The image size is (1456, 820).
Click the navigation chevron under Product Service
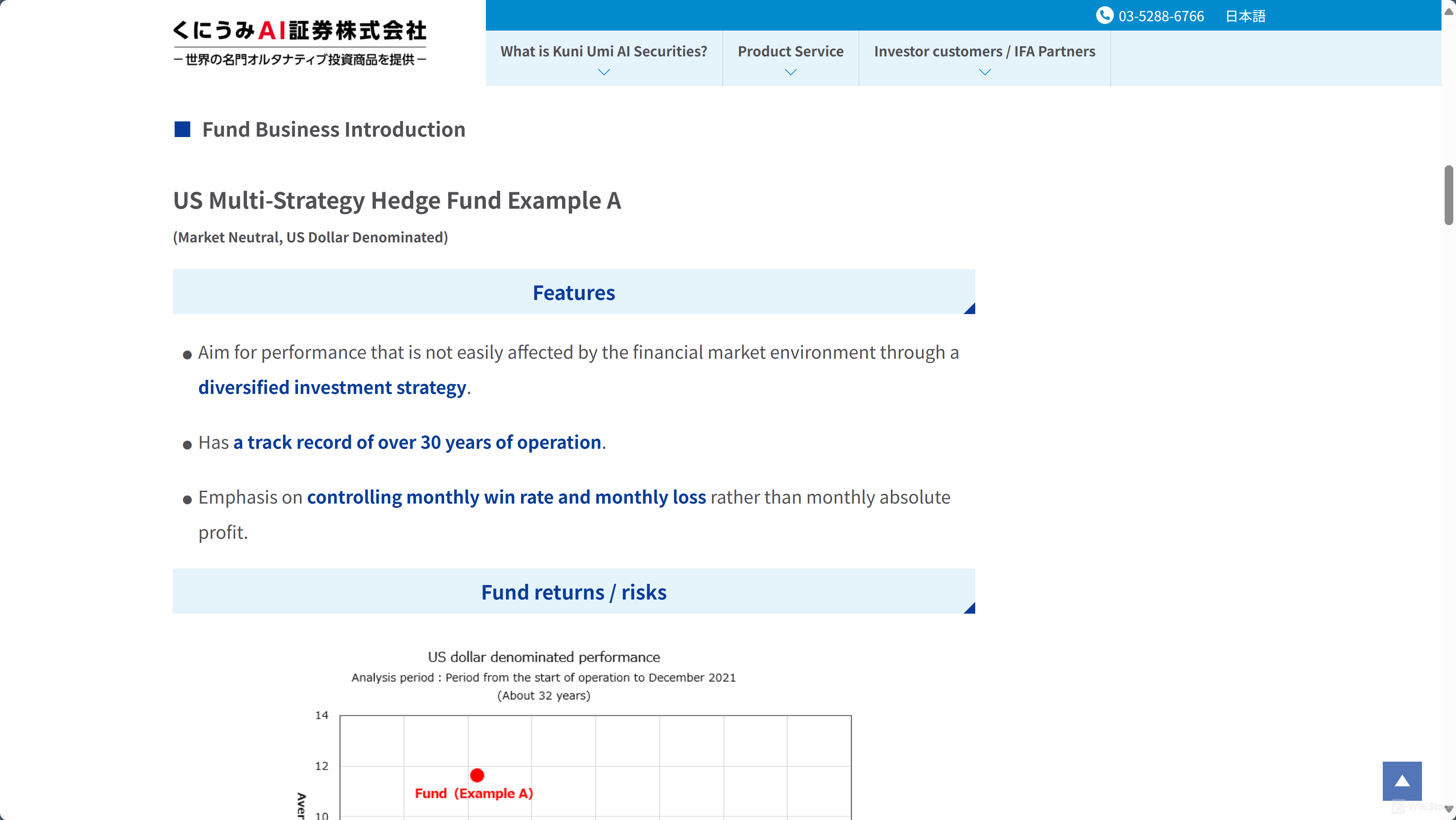coord(791,72)
